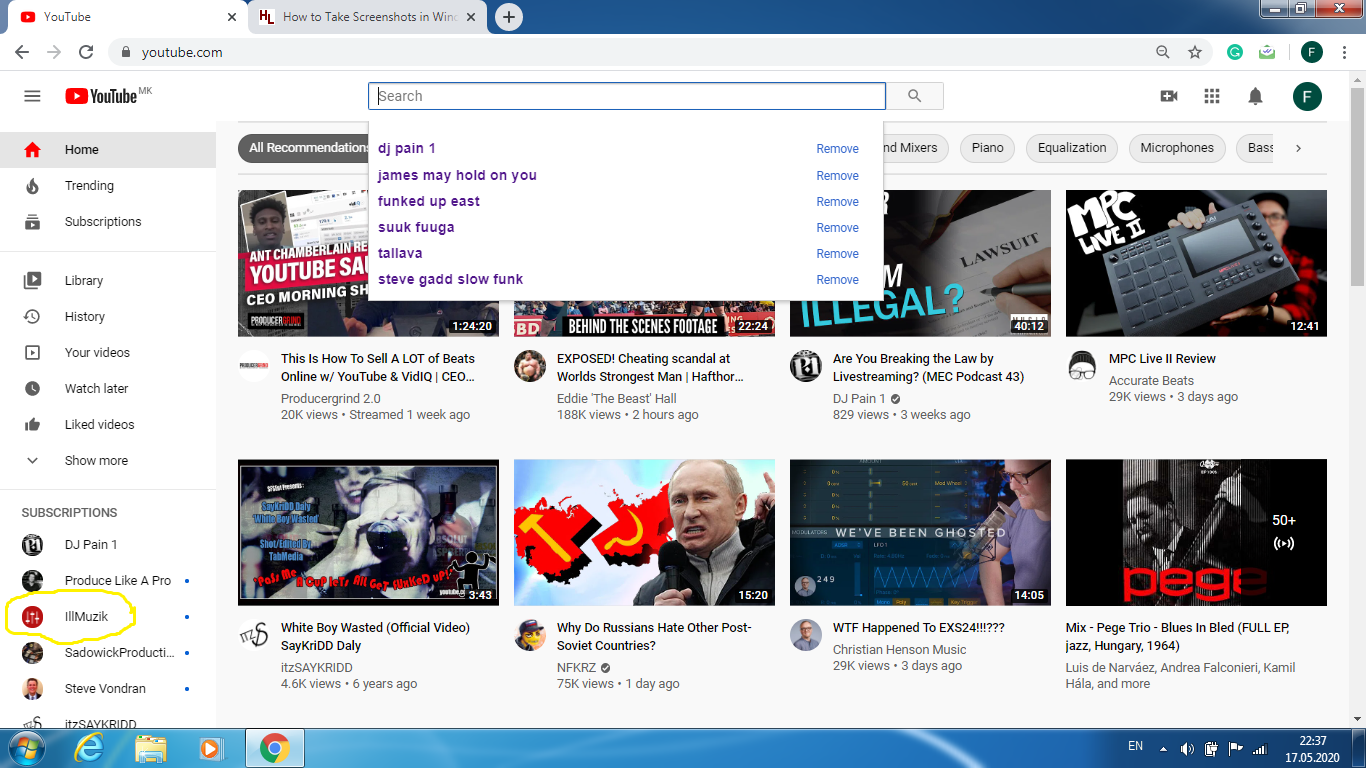The image size is (1366, 768).
Task: Select the Equalization chip
Action: 1072,148
